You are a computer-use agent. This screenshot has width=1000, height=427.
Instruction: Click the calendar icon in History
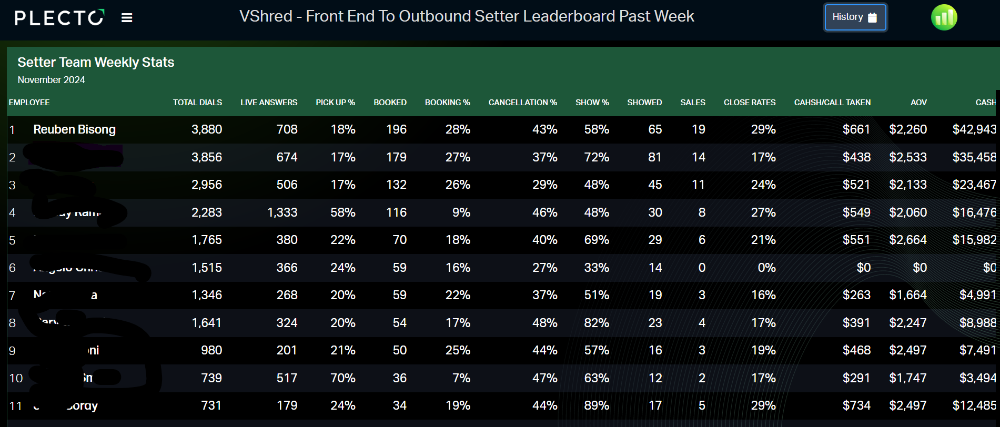tap(872, 18)
